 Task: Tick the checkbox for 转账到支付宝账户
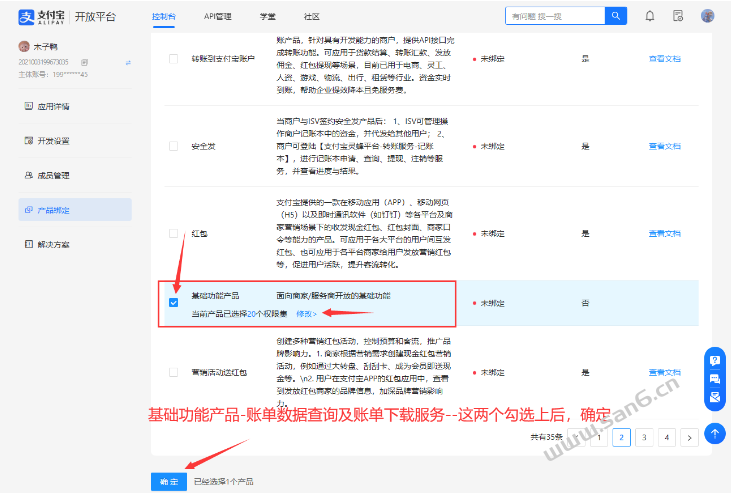tap(173, 59)
